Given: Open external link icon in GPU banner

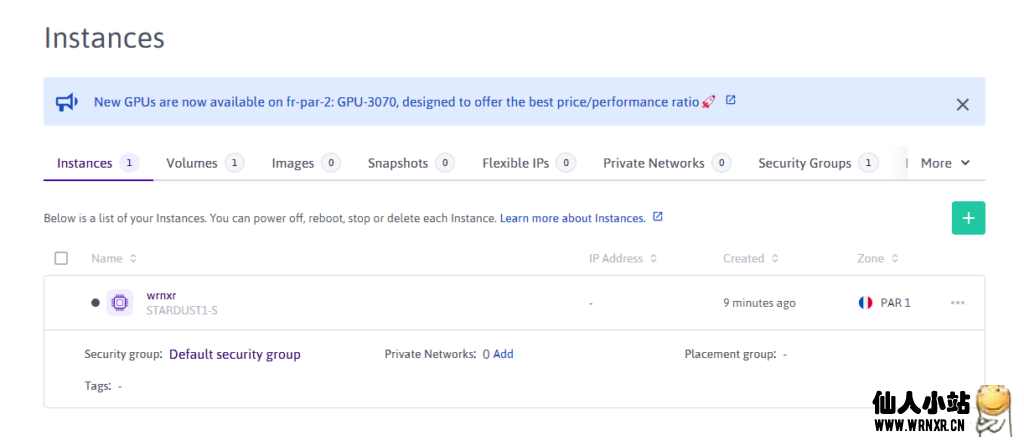Looking at the screenshot, I should tap(730, 100).
